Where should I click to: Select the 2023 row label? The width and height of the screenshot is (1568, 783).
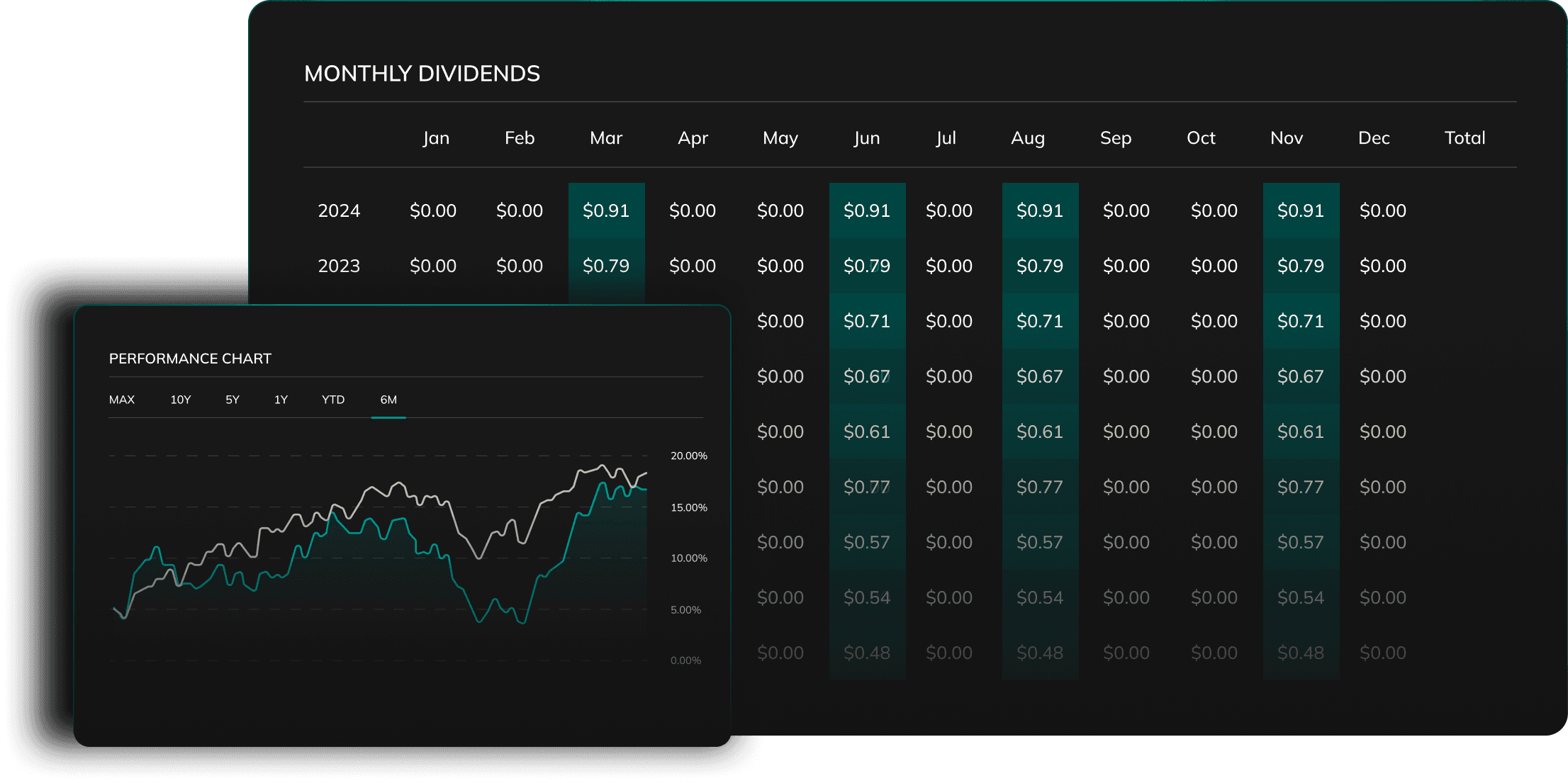339,266
